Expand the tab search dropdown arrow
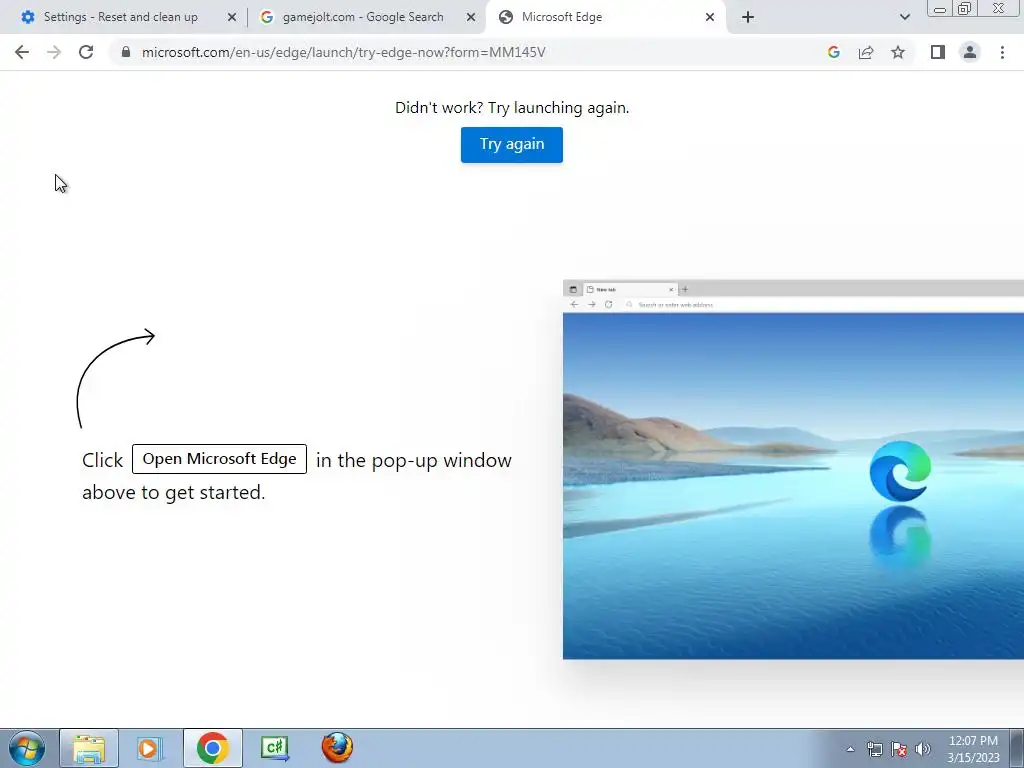The height and width of the screenshot is (768, 1024). [904, 17]
